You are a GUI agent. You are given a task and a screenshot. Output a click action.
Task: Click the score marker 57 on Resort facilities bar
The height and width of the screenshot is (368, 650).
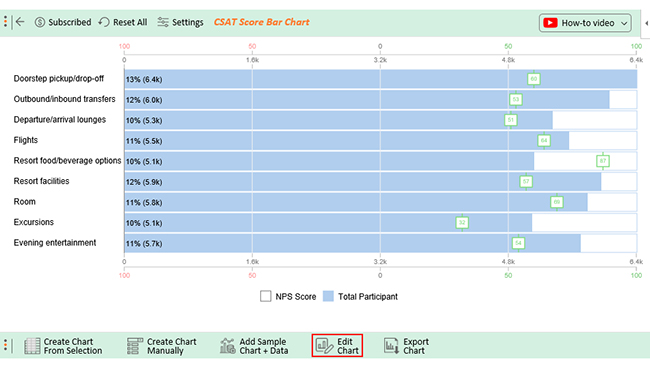pos(526,182)
